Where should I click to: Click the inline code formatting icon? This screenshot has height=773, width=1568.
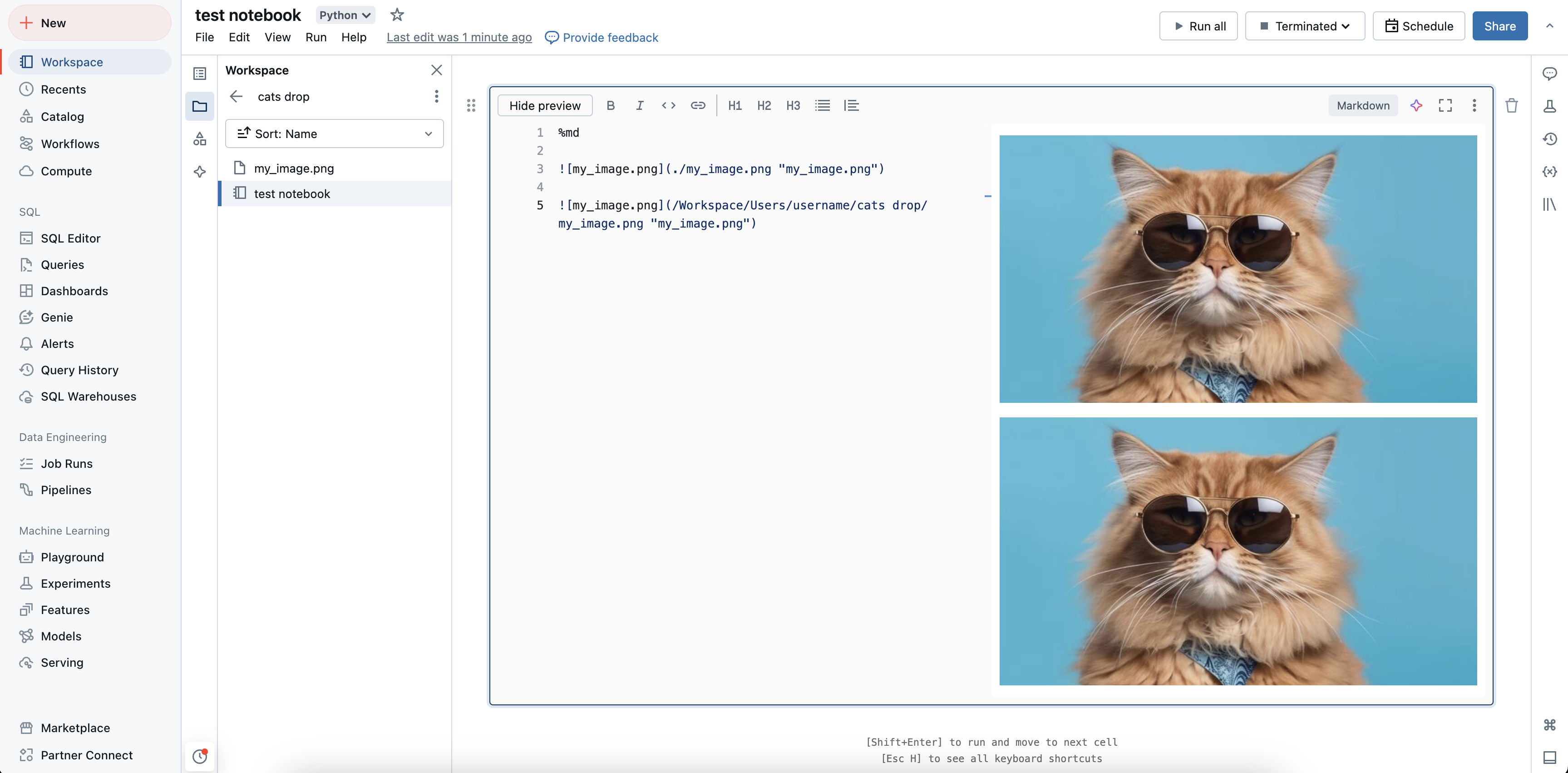667,105
